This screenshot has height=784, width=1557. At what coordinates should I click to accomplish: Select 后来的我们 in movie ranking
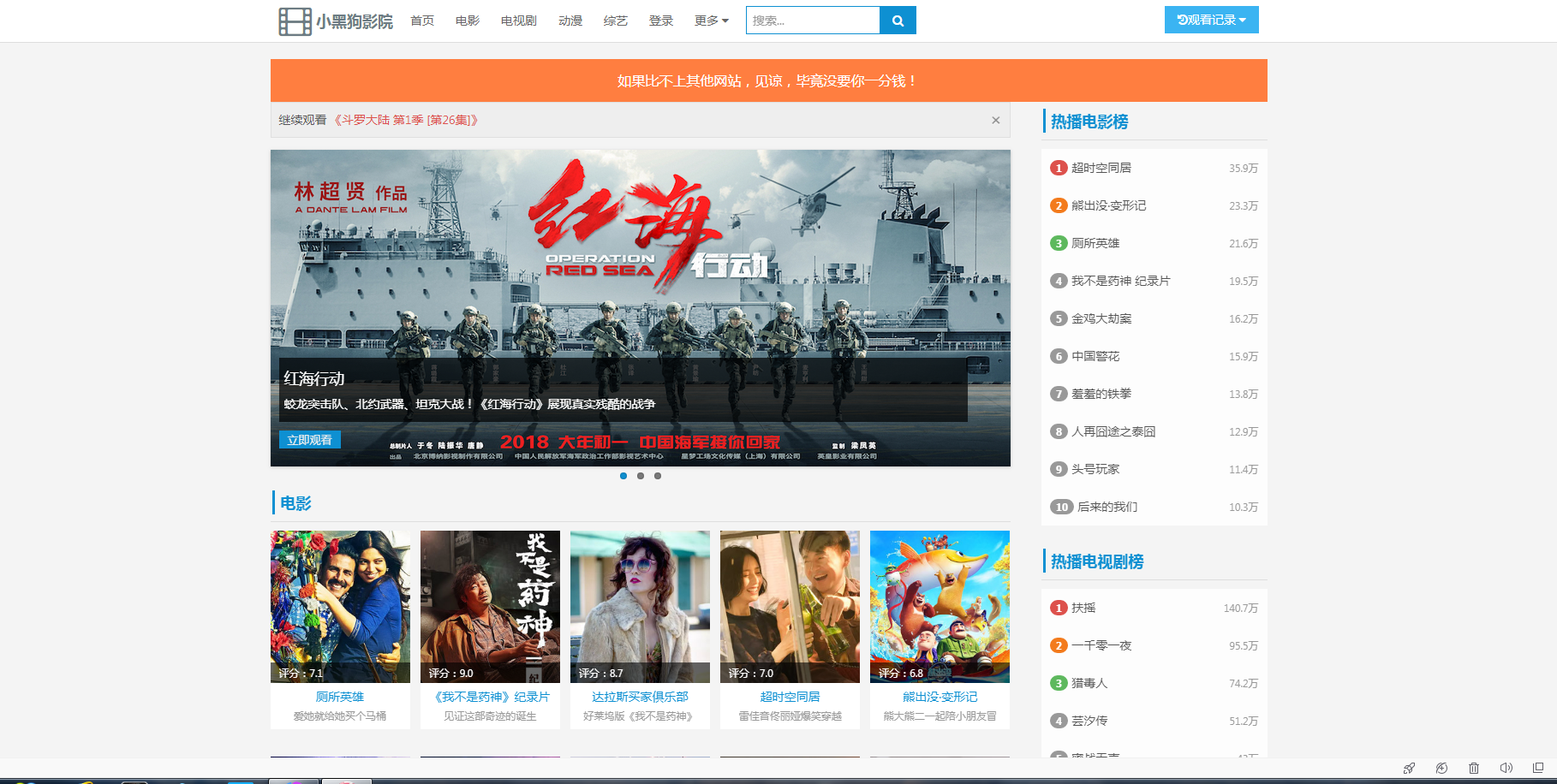1107,507
